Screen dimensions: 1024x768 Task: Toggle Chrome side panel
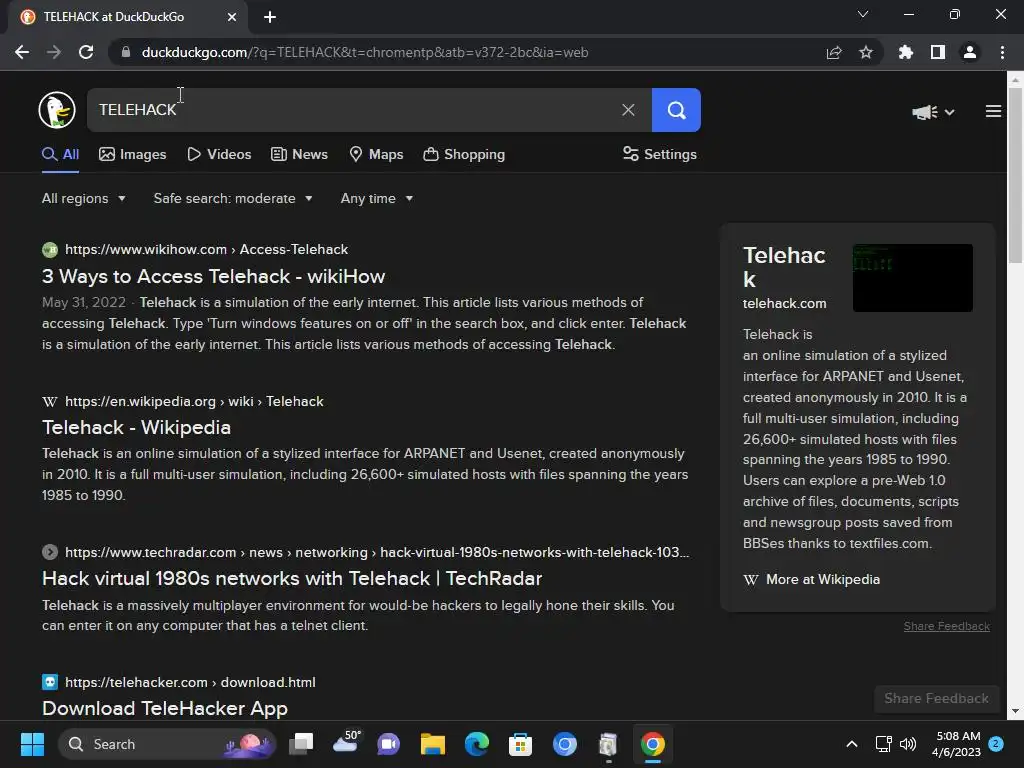[x=938, y=52]
